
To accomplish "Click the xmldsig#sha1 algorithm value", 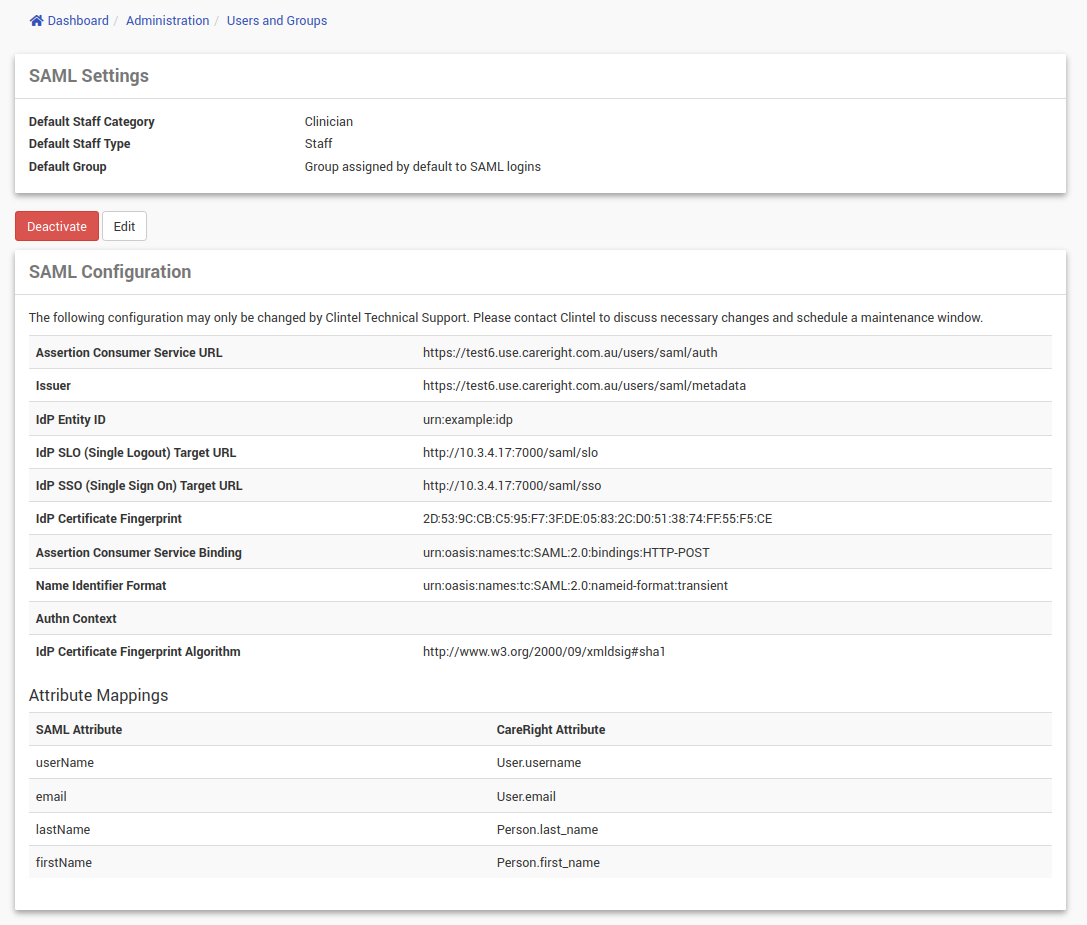I will pyautogui.click(x=544, y=652).
